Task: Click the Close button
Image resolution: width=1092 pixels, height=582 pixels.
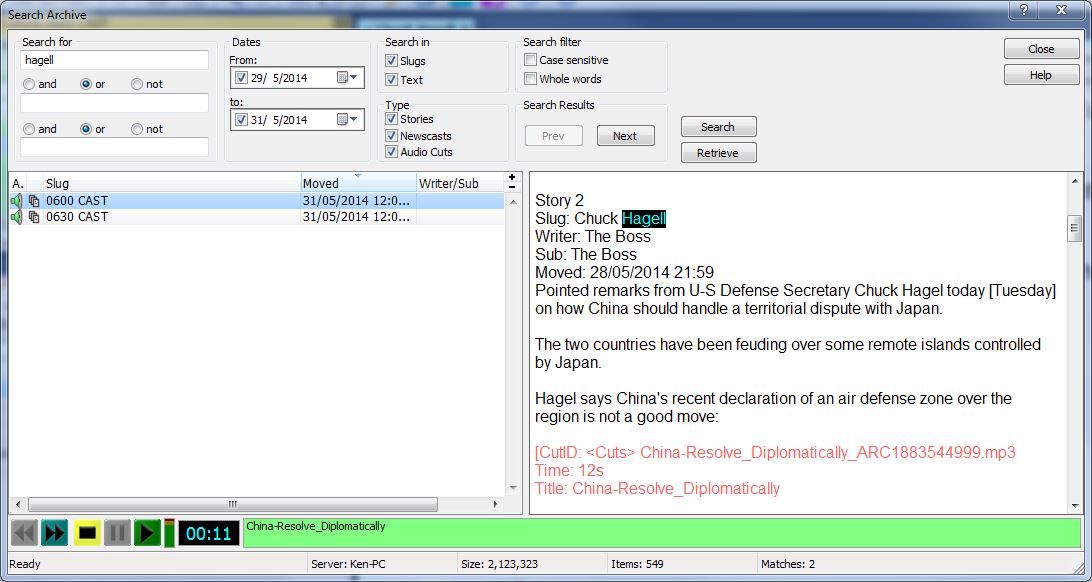Action: coord(1041,49)
